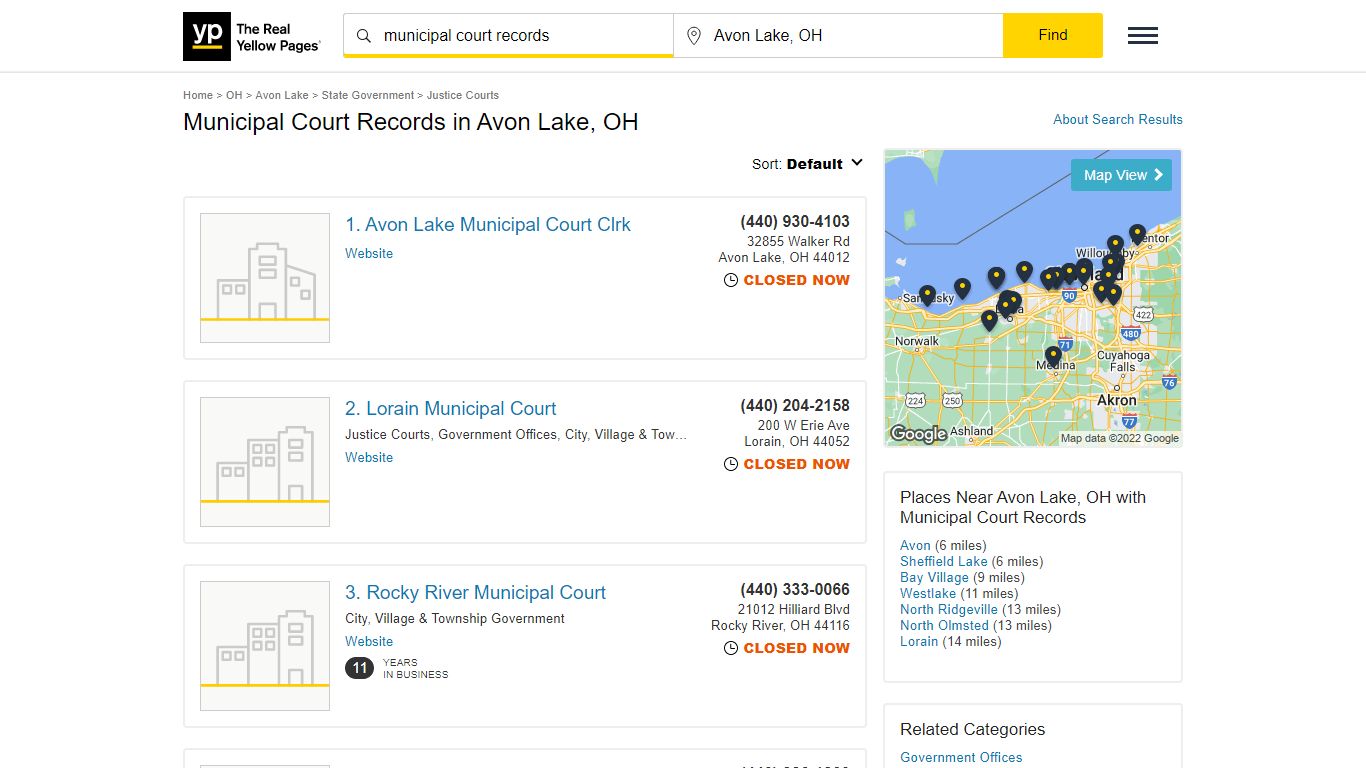Click address 32855 Walker Rd
This screenshot has height=768, width=1366.
tap(798, 241)
